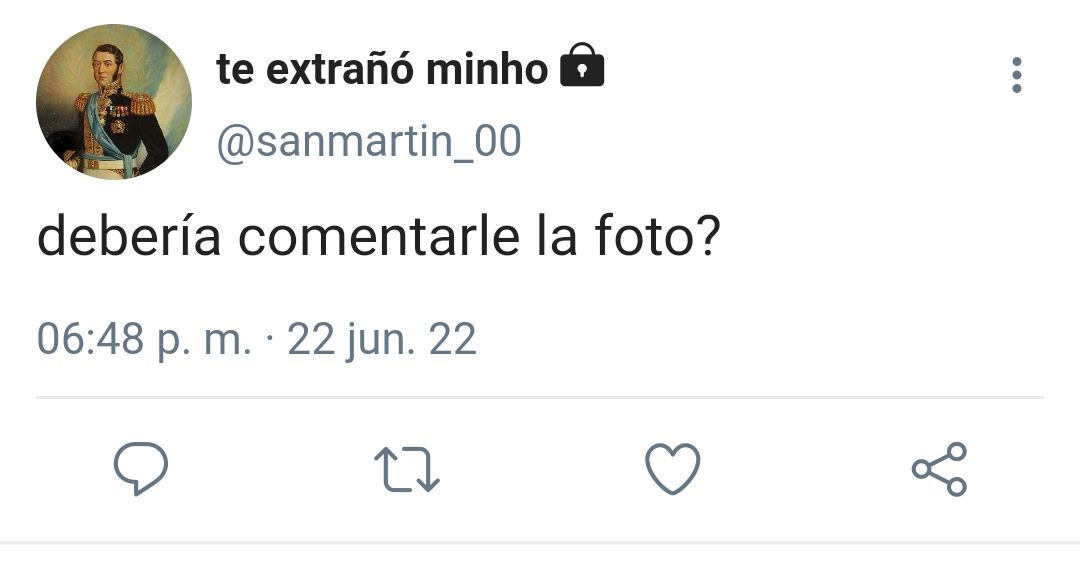This screenshot has width=1080, height=561.
Task: Click the padlock icon beside the display name
Action: (582, 65)
